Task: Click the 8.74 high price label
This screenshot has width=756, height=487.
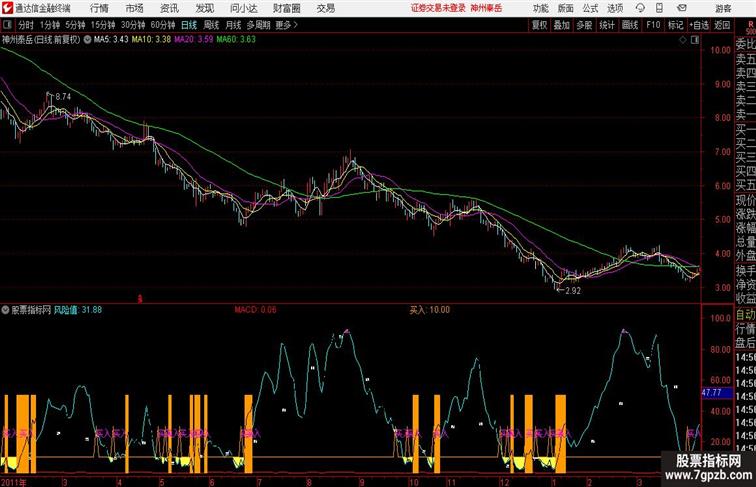Action: pos(63,97)
